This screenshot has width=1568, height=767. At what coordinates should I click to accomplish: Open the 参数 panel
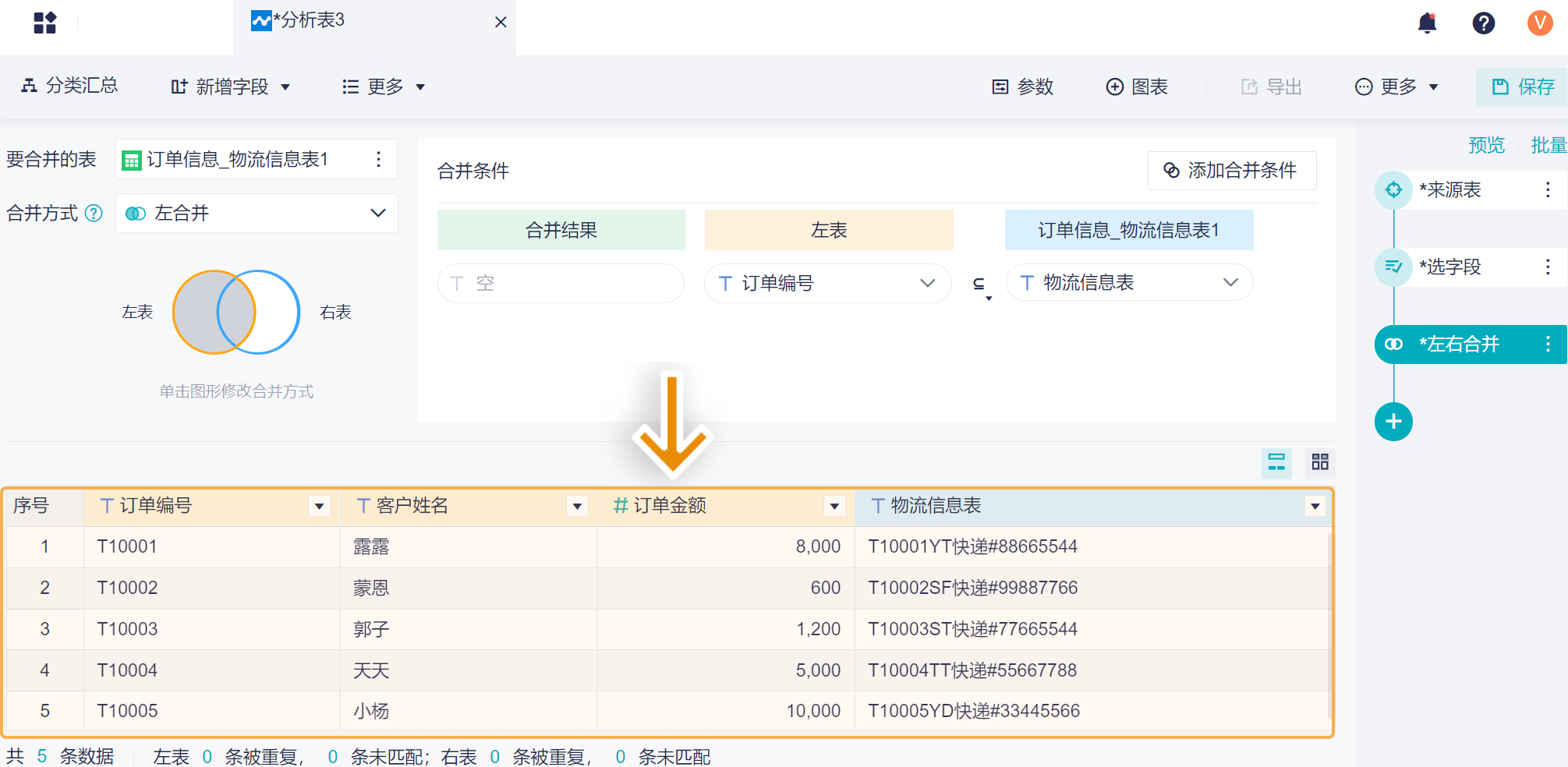pos(1022,87)
